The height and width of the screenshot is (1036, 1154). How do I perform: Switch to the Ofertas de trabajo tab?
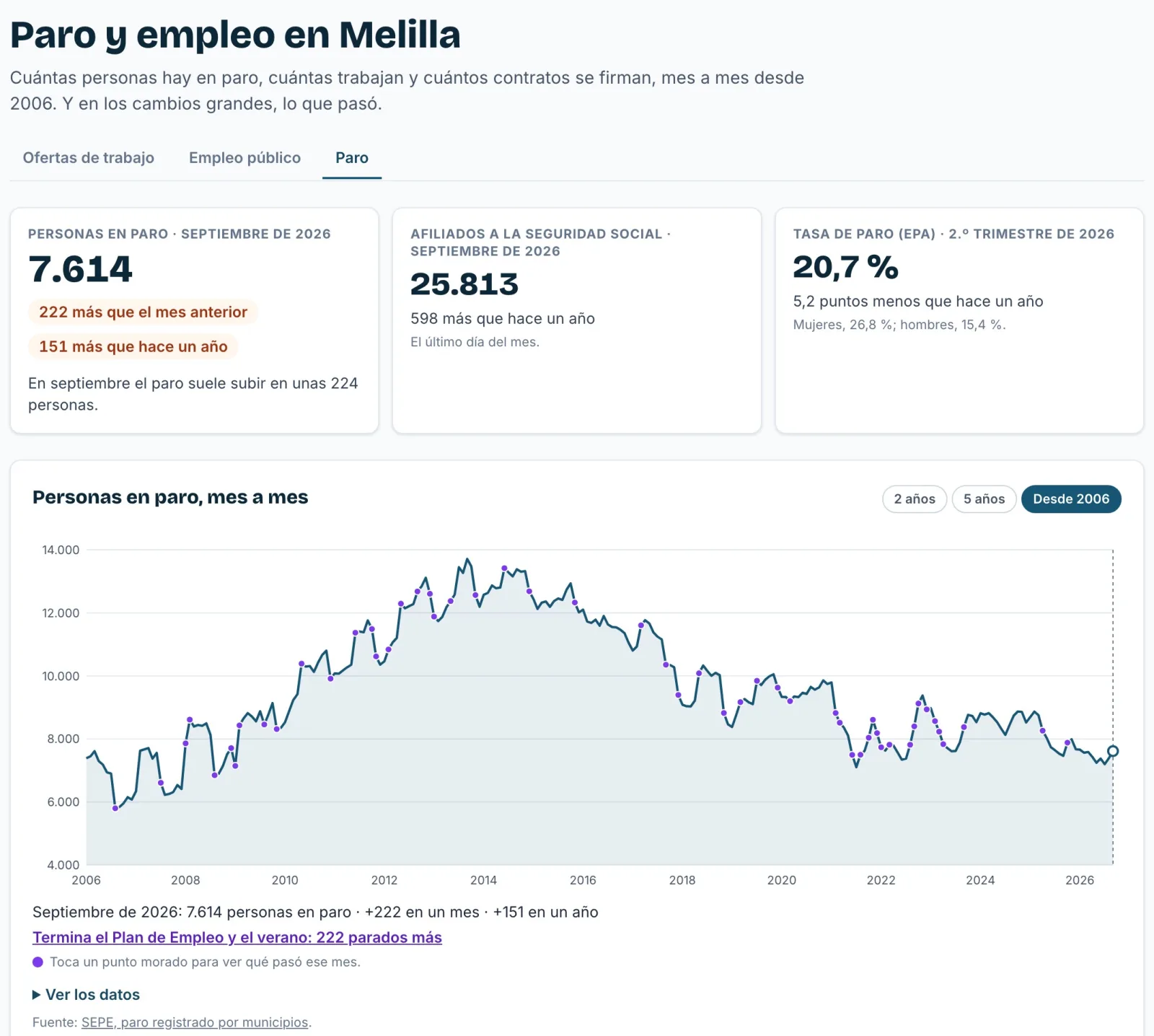88,157
